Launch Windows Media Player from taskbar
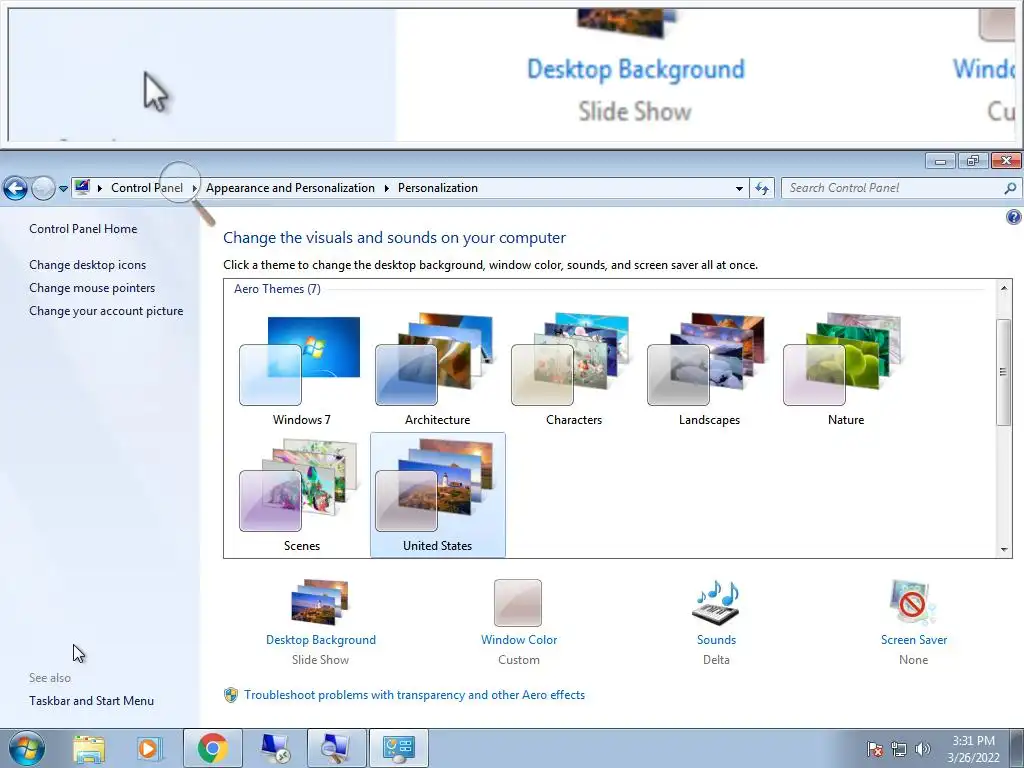1024x768 pixels. (149, 748)
